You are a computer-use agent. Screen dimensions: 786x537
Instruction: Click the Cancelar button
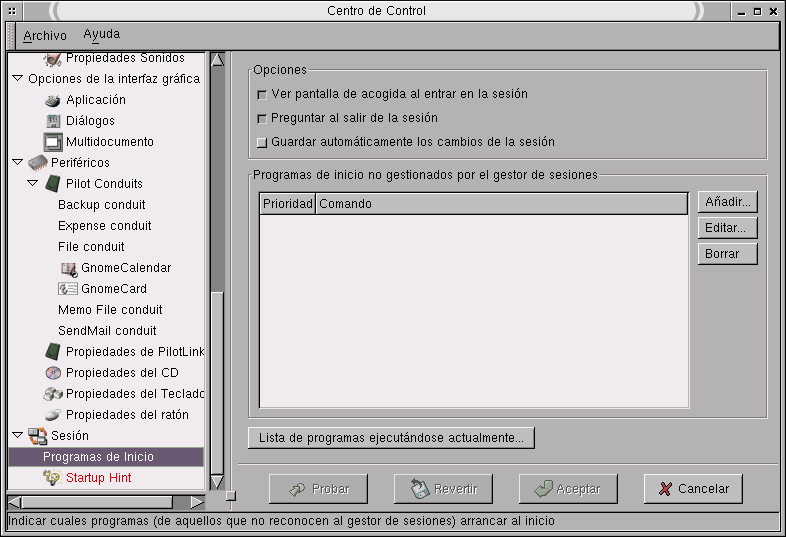click(x=693, y=489)
